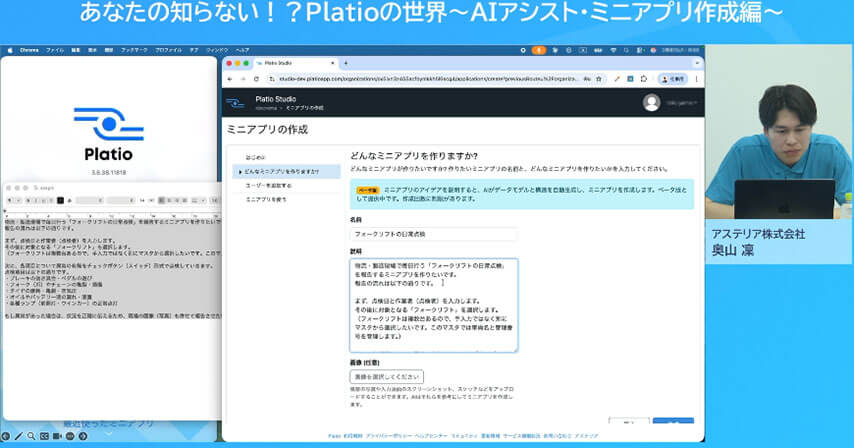This screenshot has height=448, width=854.
Task: Open the font family dropdown in text editor
Action: pyautogui.click(x=89, y=201)
